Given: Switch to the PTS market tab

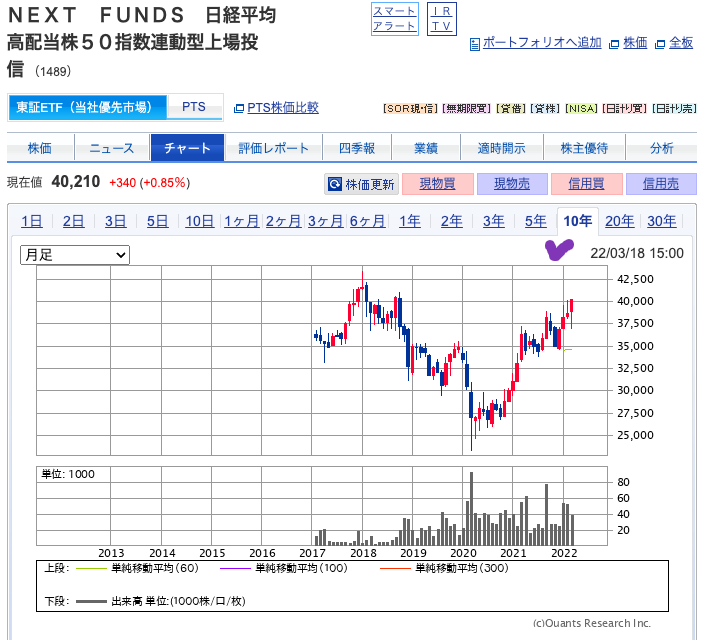Looking at the screenshot, I should (194, 107).
